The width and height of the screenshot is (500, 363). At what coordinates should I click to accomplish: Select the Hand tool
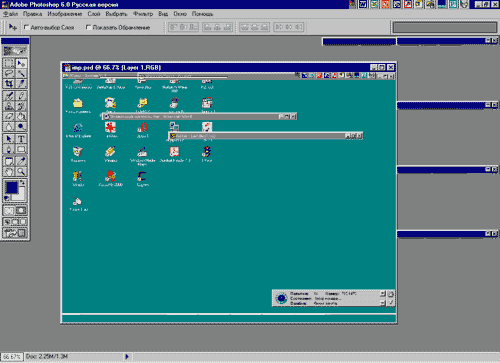coord(9,172)
